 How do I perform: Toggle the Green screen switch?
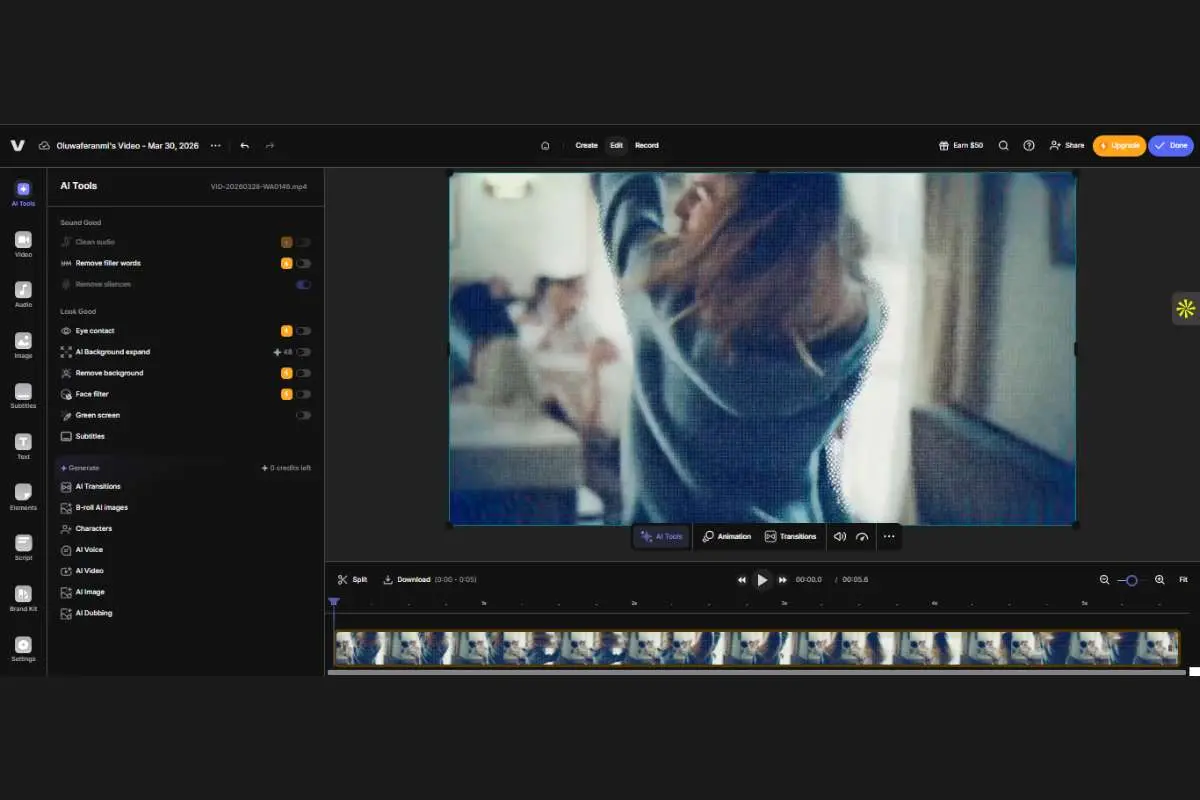click(303, 414)
